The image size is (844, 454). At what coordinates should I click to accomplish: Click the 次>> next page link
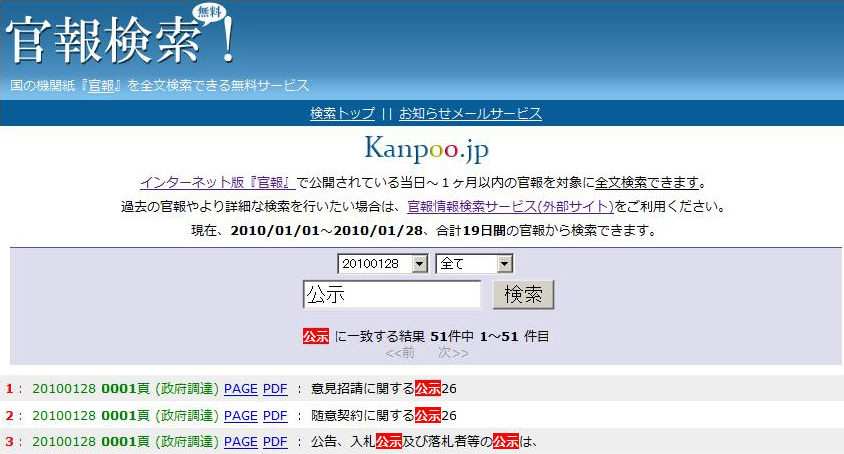(x=453, y=353)
